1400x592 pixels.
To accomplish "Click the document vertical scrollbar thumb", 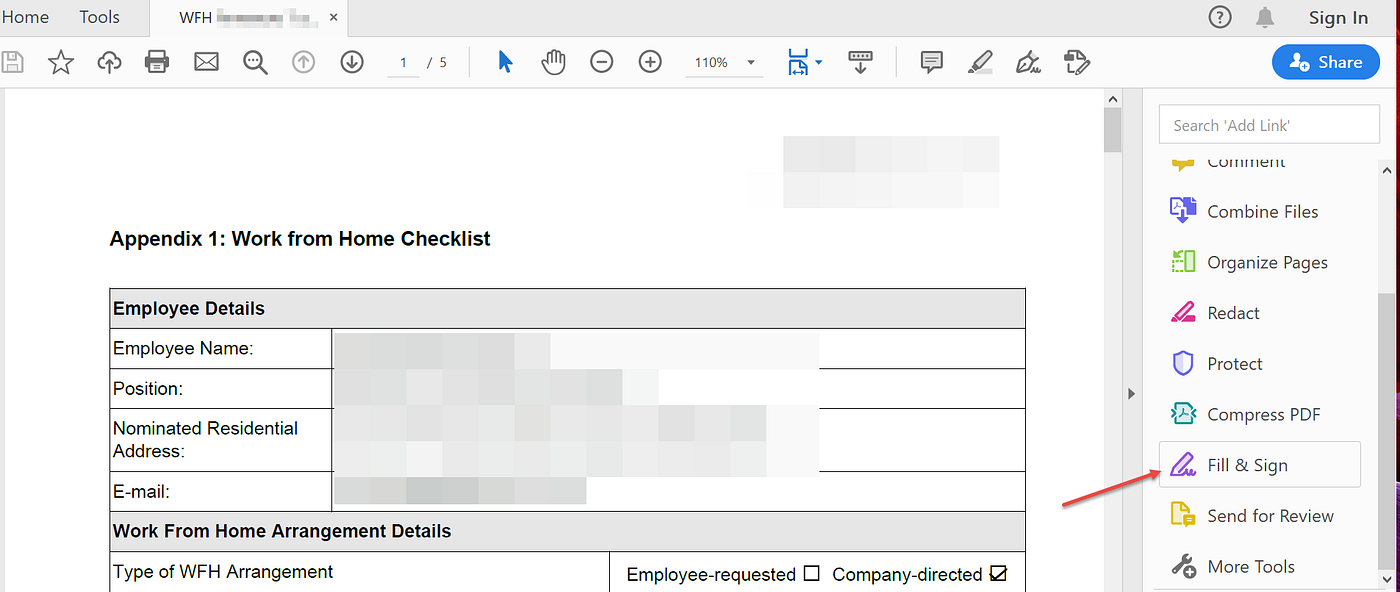I will [1112, 128].
